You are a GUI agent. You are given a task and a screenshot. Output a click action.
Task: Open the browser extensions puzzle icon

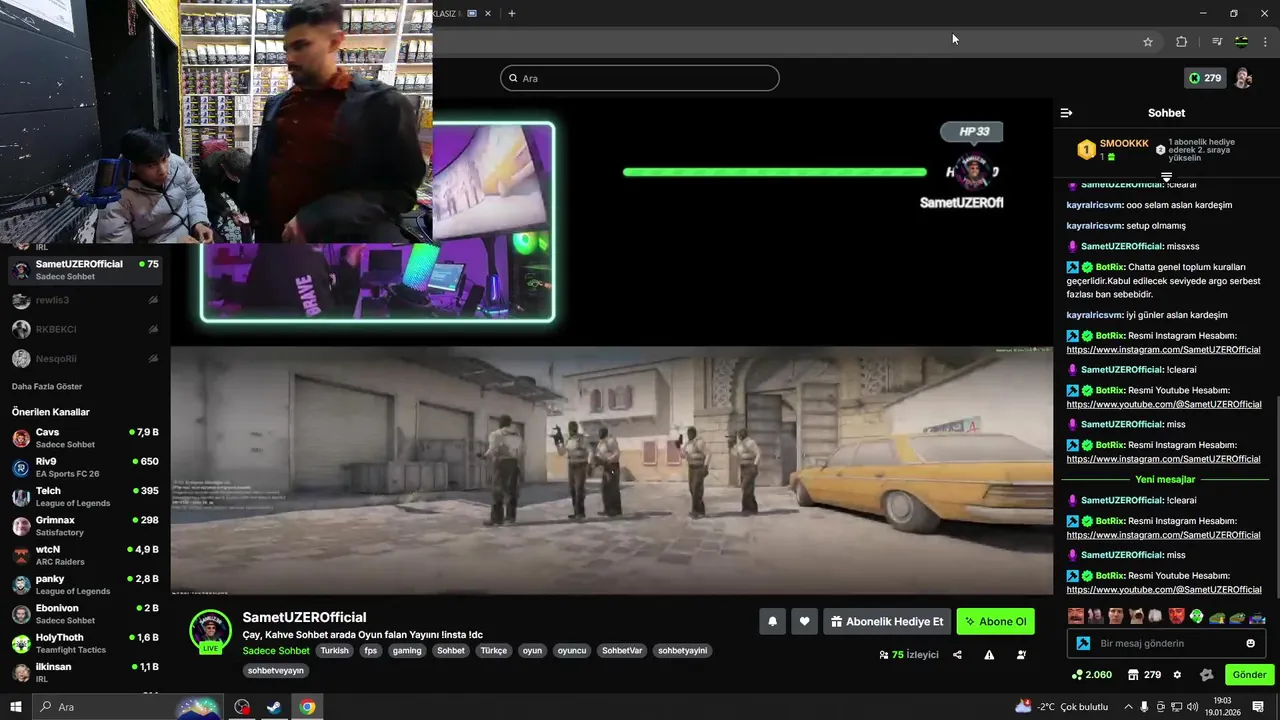(1181, 42)
